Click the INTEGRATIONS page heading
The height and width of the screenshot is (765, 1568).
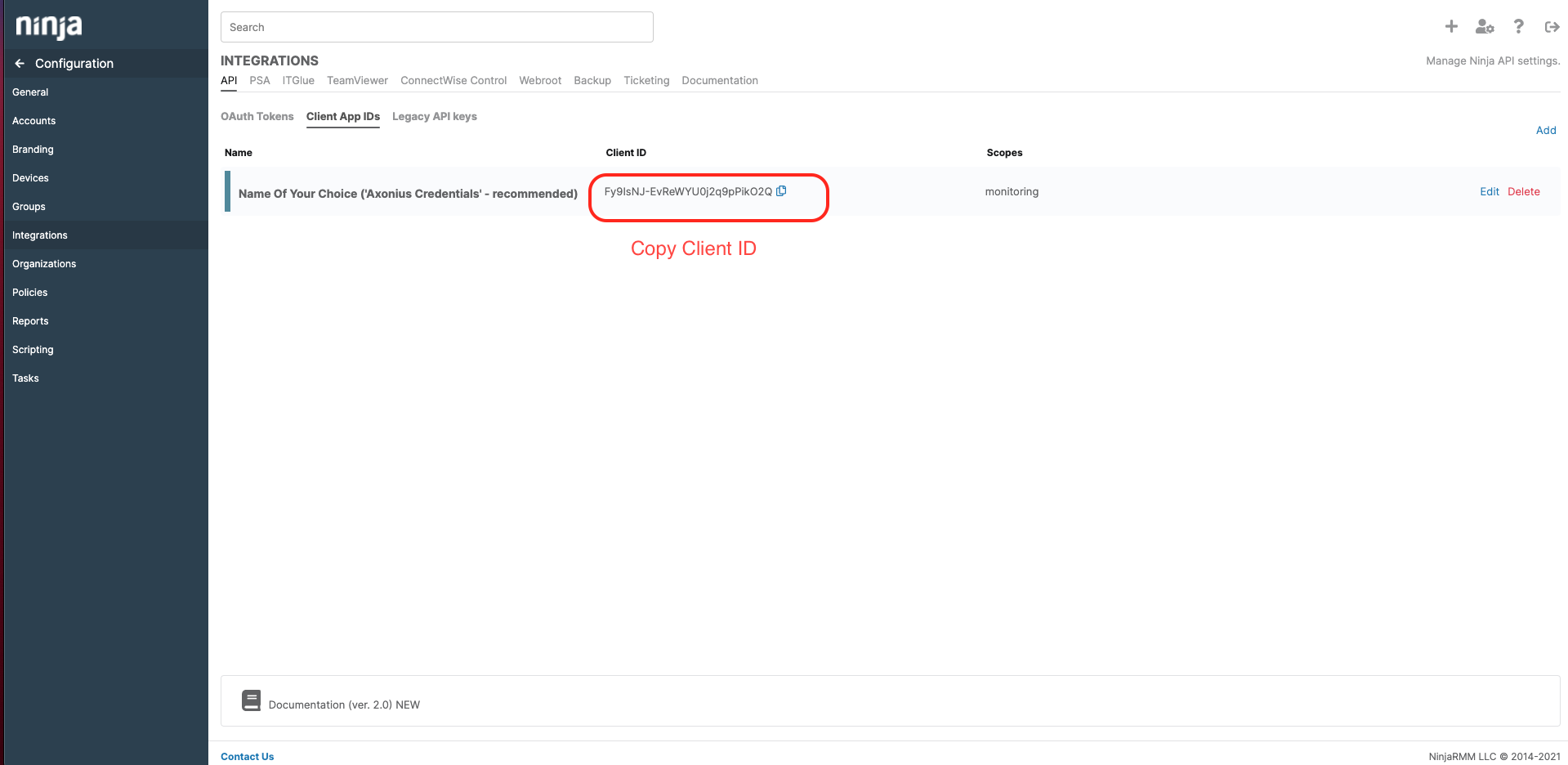(270, 60)
